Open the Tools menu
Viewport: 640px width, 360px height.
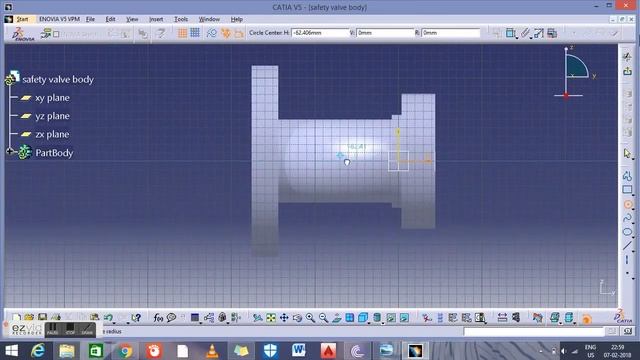click(x=181, y=19)
